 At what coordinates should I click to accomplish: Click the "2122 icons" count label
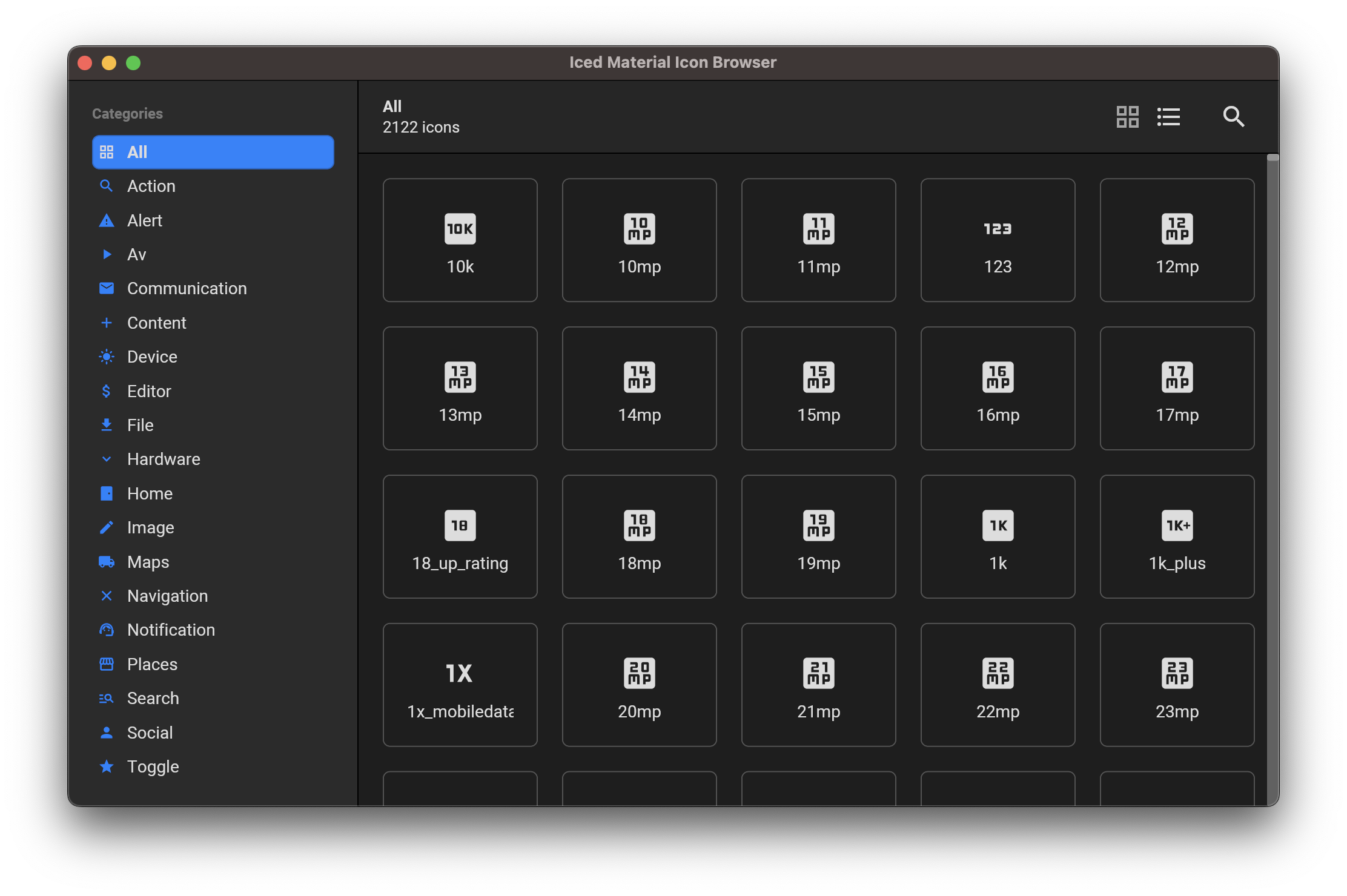(421, 127)
